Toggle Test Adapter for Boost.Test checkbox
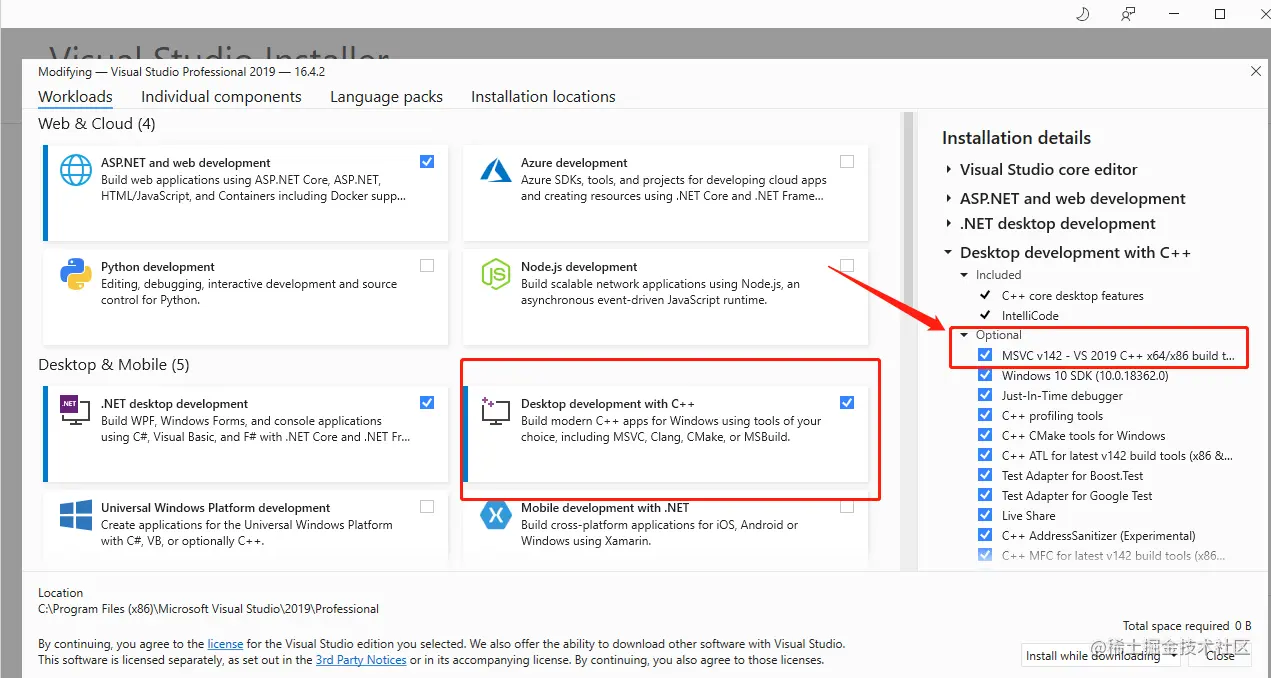1271x678 pixels. pyautogui.click(x=985, y=475)
